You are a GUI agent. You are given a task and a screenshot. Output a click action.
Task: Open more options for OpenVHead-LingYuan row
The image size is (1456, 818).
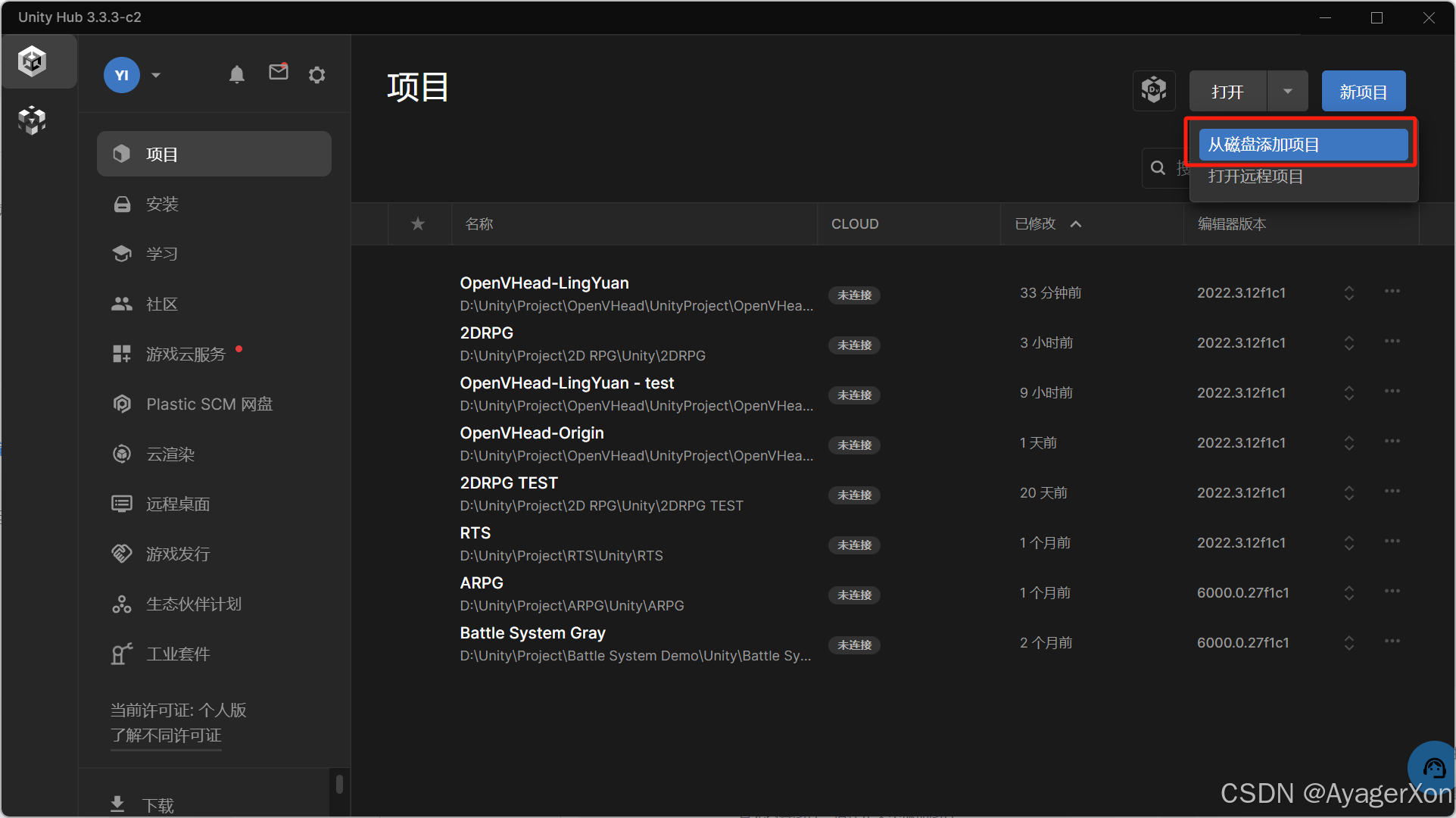(x=1392, y=292)
